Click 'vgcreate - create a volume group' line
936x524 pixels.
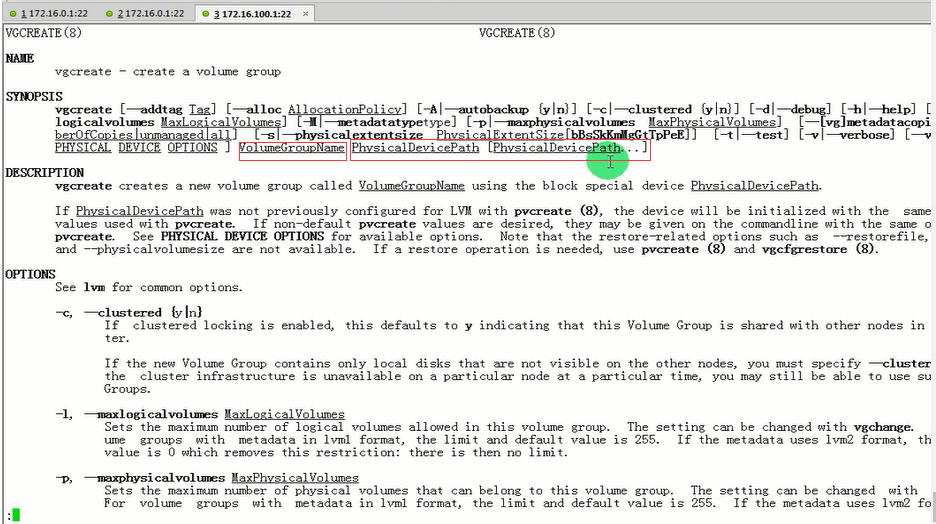[168, 72]
